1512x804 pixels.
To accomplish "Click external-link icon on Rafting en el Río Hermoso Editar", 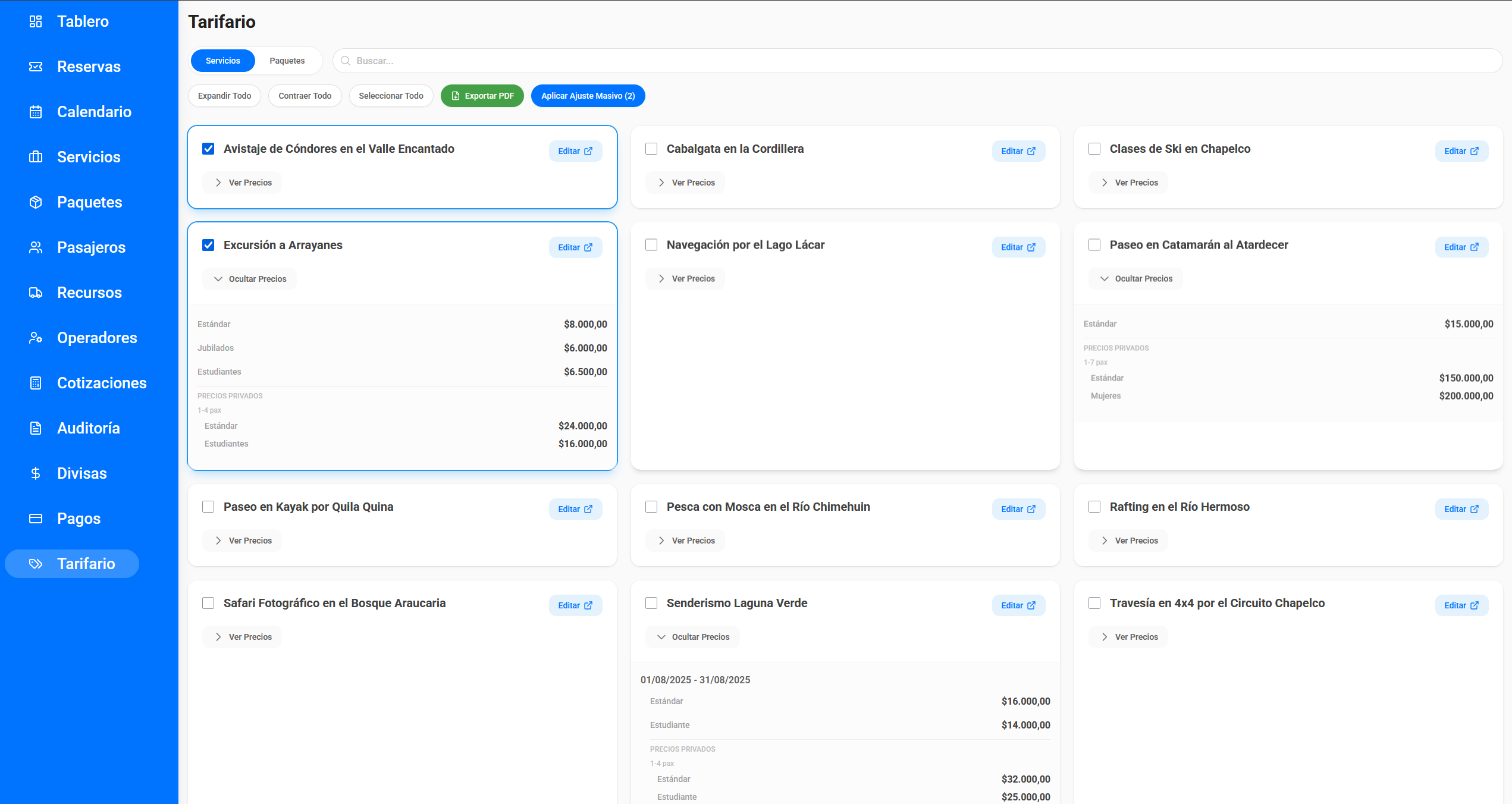I will tap(1475, 509).
